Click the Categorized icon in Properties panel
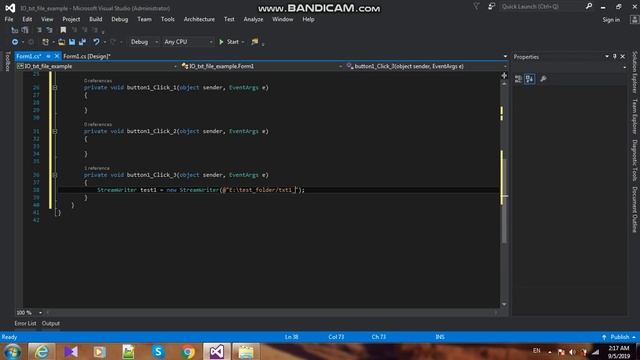640x360 pixels. (x=518, y=79)
